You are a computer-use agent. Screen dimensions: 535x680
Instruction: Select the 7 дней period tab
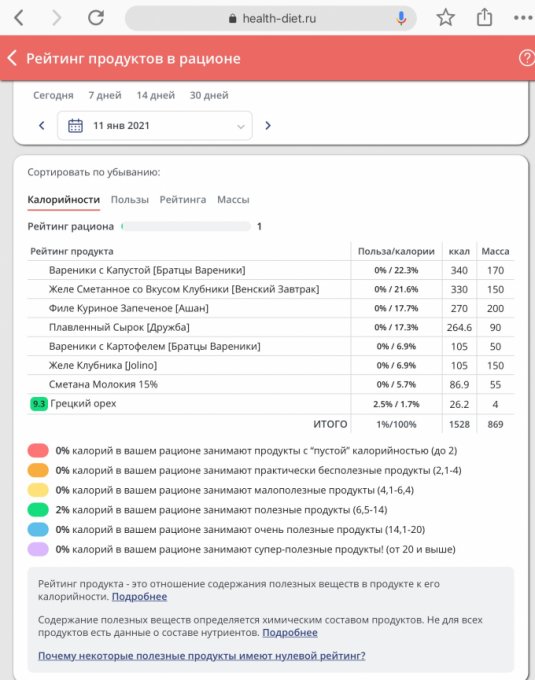point(105,95)
